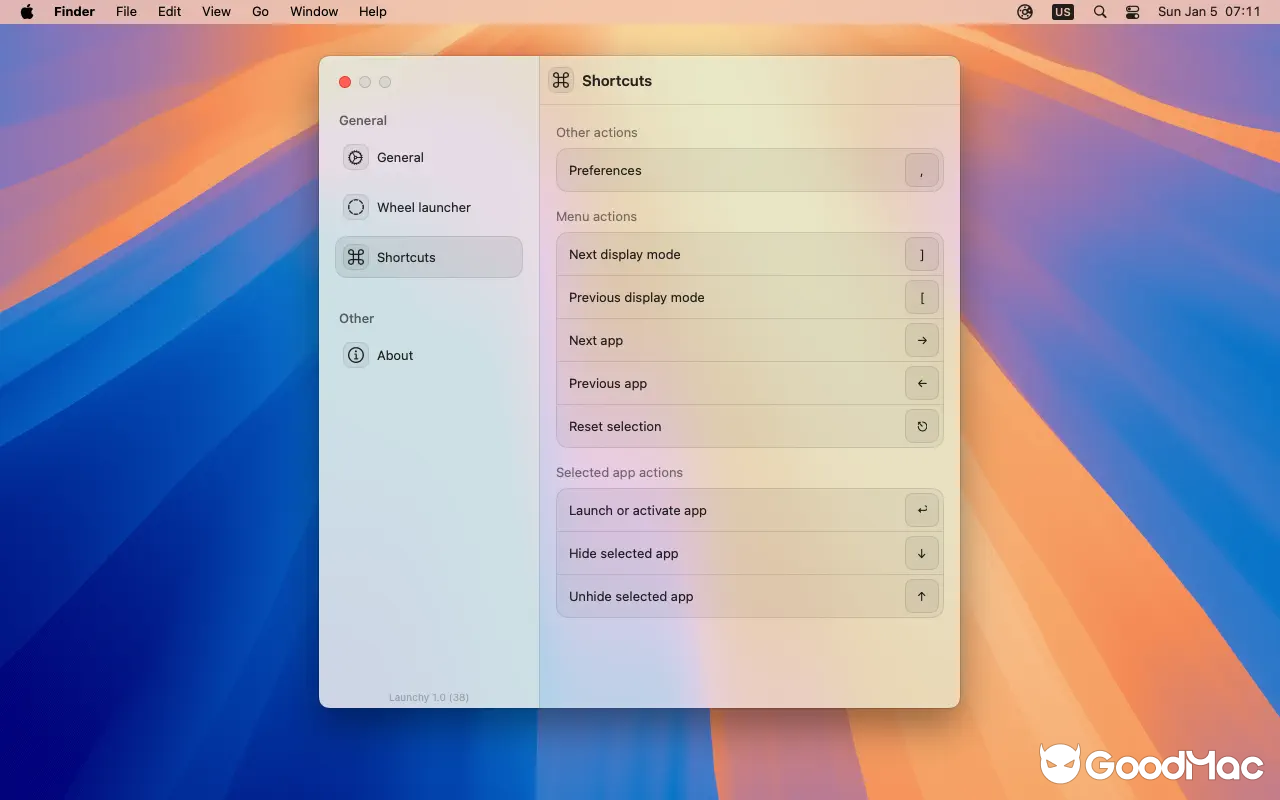Click the date and time in menu bar
Viewport: 1280px width, 800px height.
(x=1209, y=12)
